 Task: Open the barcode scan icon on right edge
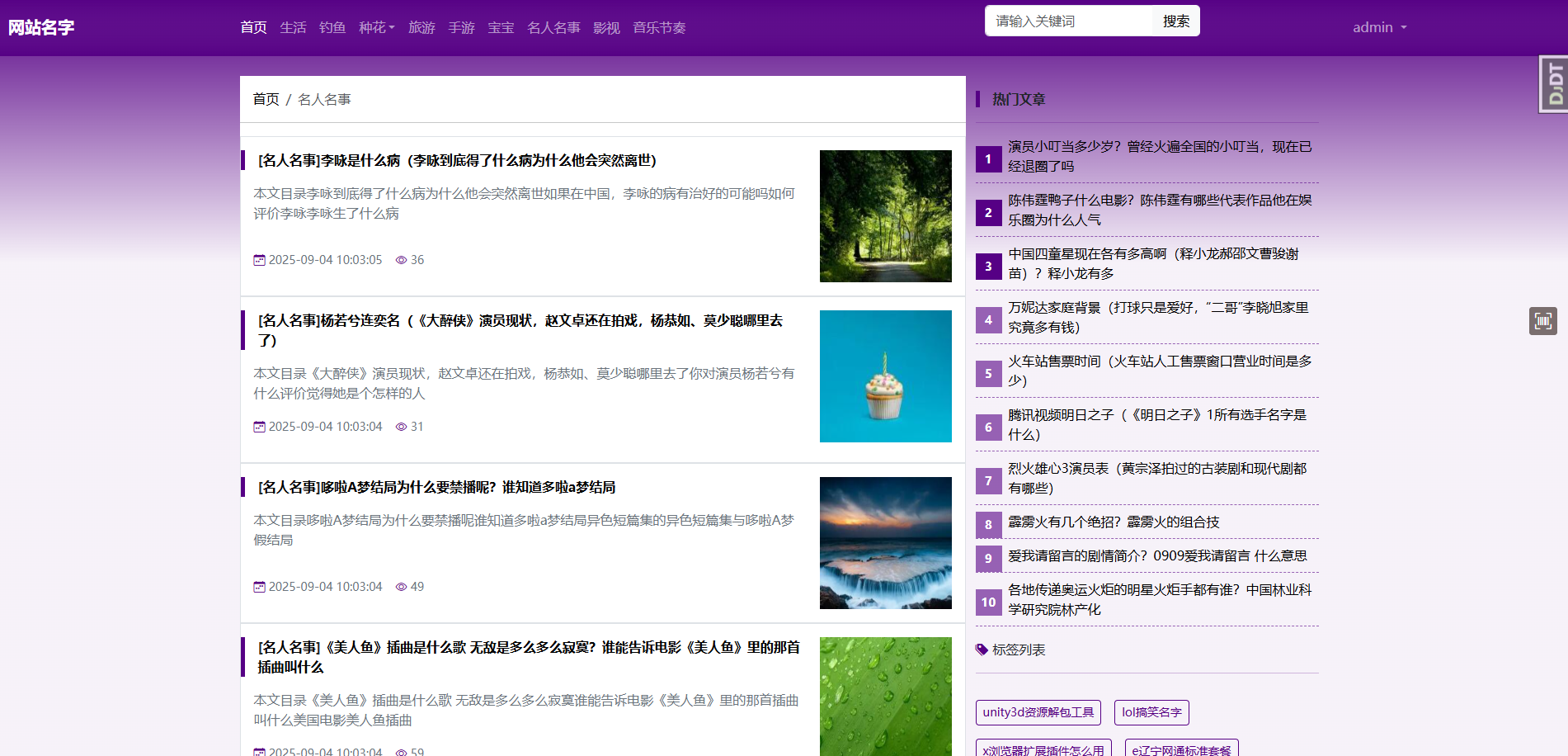tap(1543, 320)
